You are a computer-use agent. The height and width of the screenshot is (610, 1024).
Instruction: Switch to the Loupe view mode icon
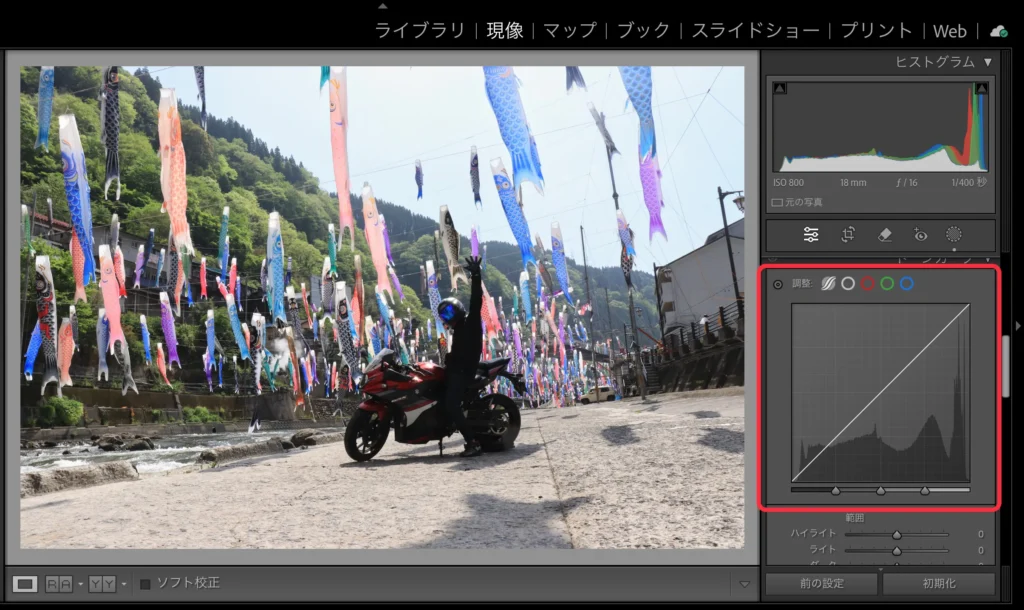click(25, 583)
